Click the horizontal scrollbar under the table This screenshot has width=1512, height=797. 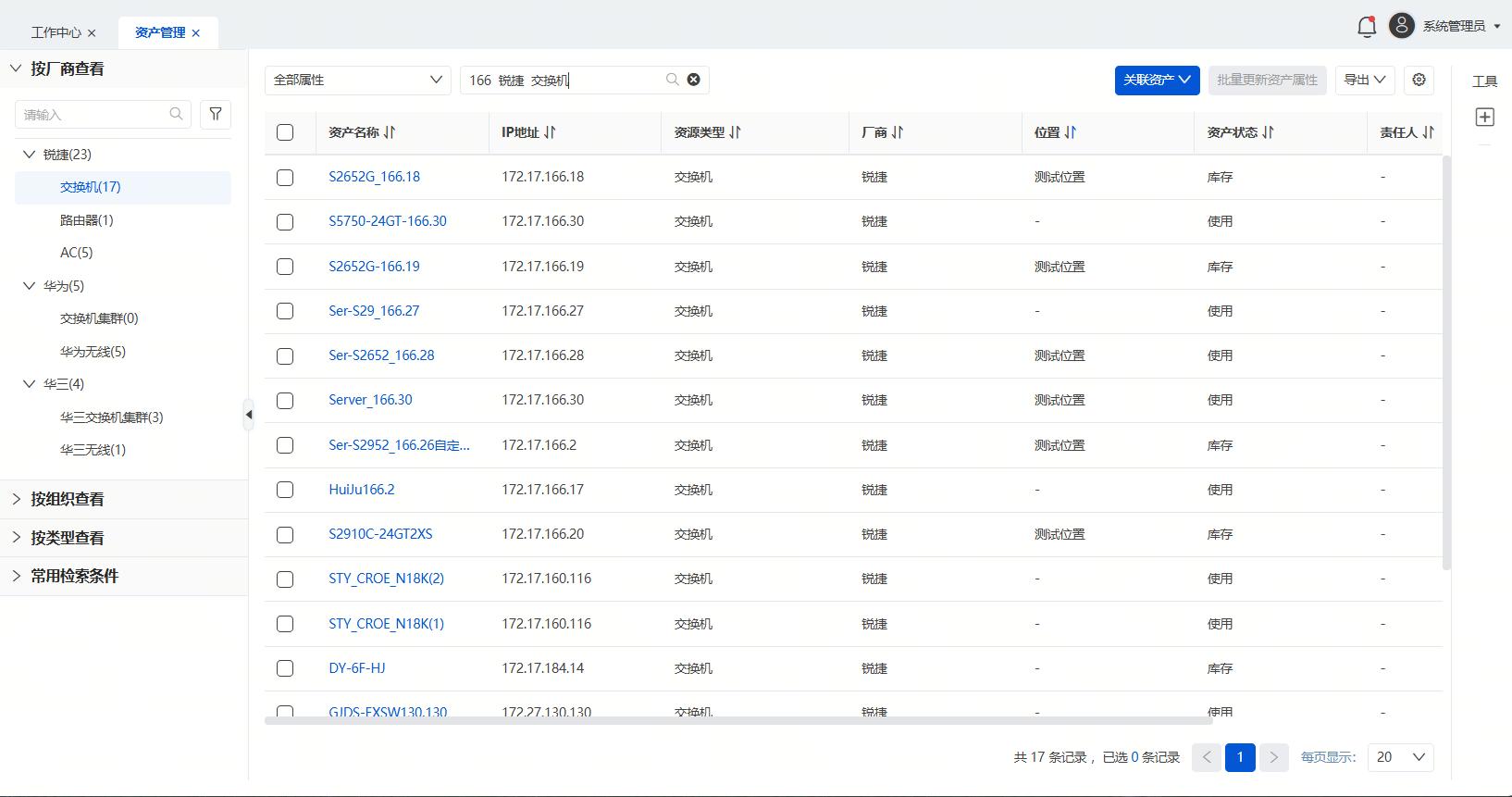coord(738,720)
